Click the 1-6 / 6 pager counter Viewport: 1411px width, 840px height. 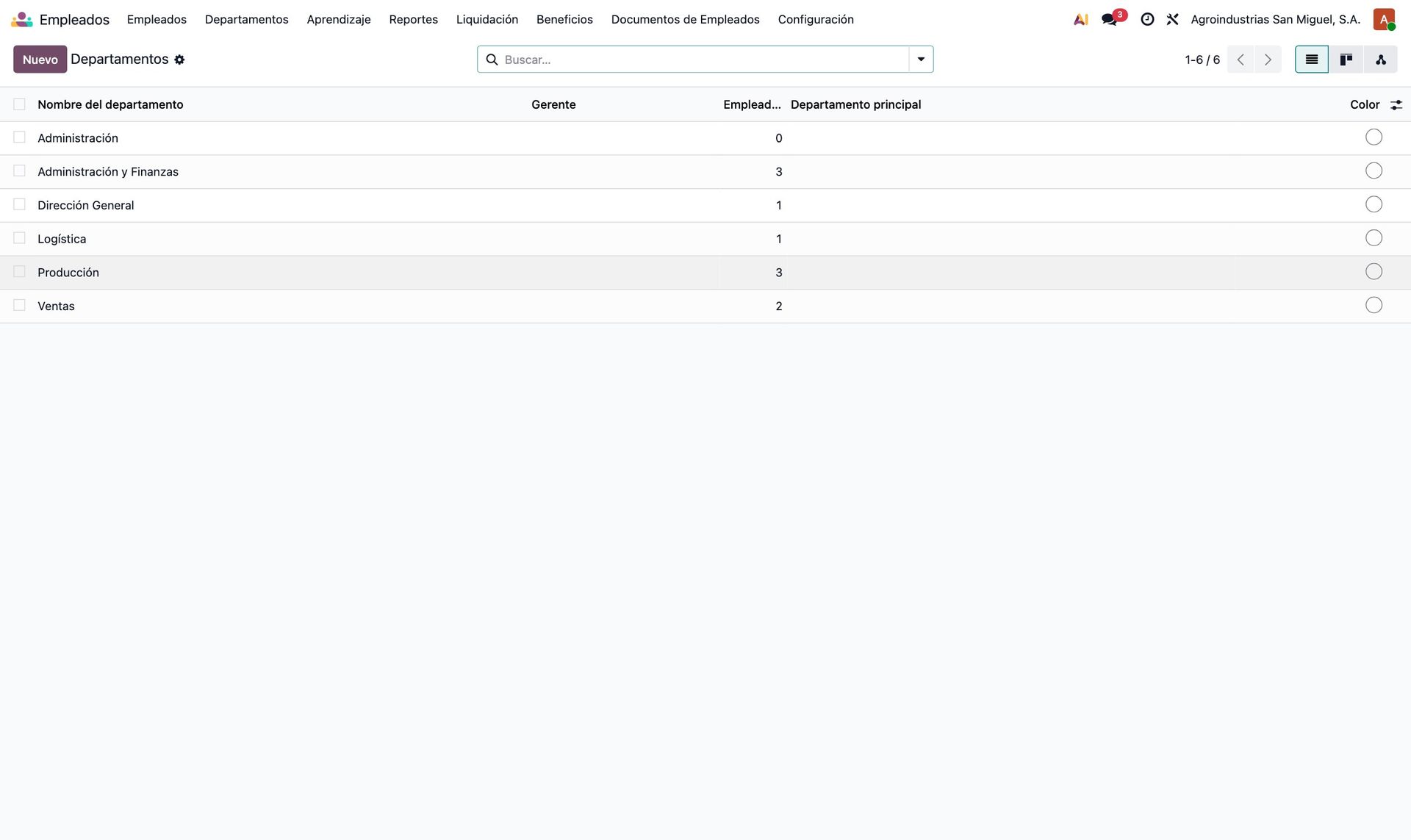point(1202,60)
